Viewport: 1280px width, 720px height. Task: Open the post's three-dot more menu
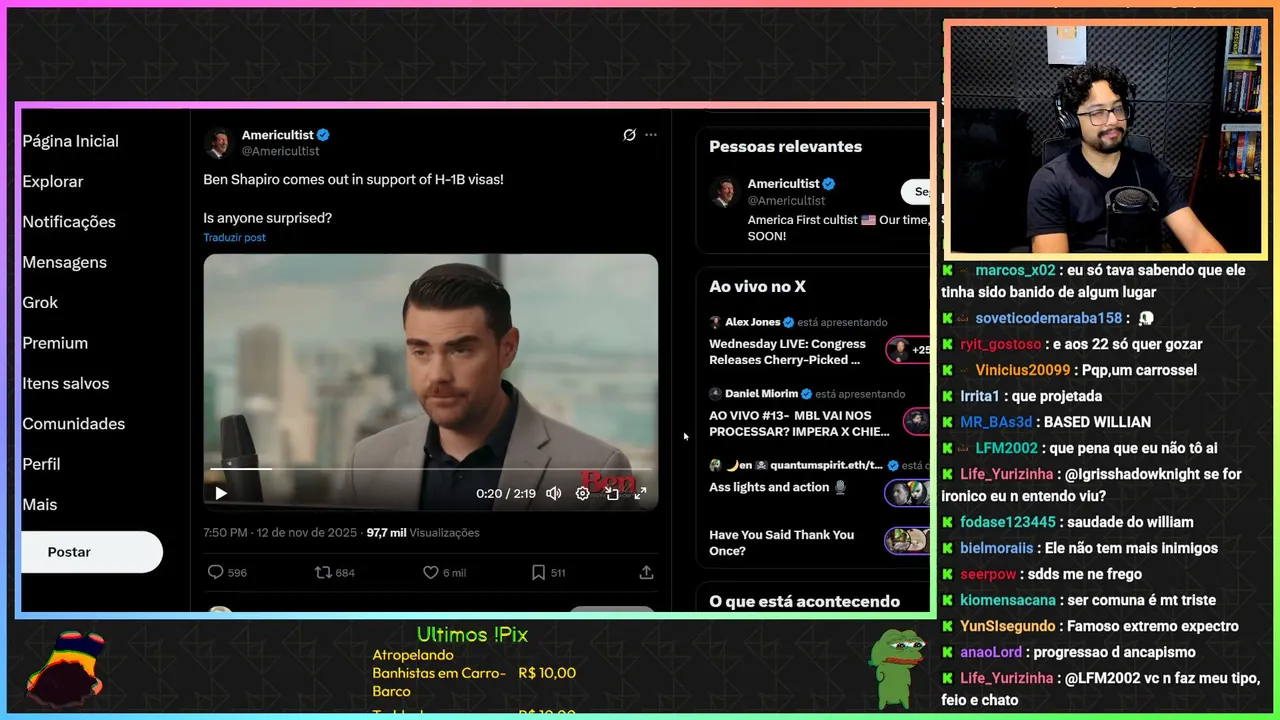[651, 135]
